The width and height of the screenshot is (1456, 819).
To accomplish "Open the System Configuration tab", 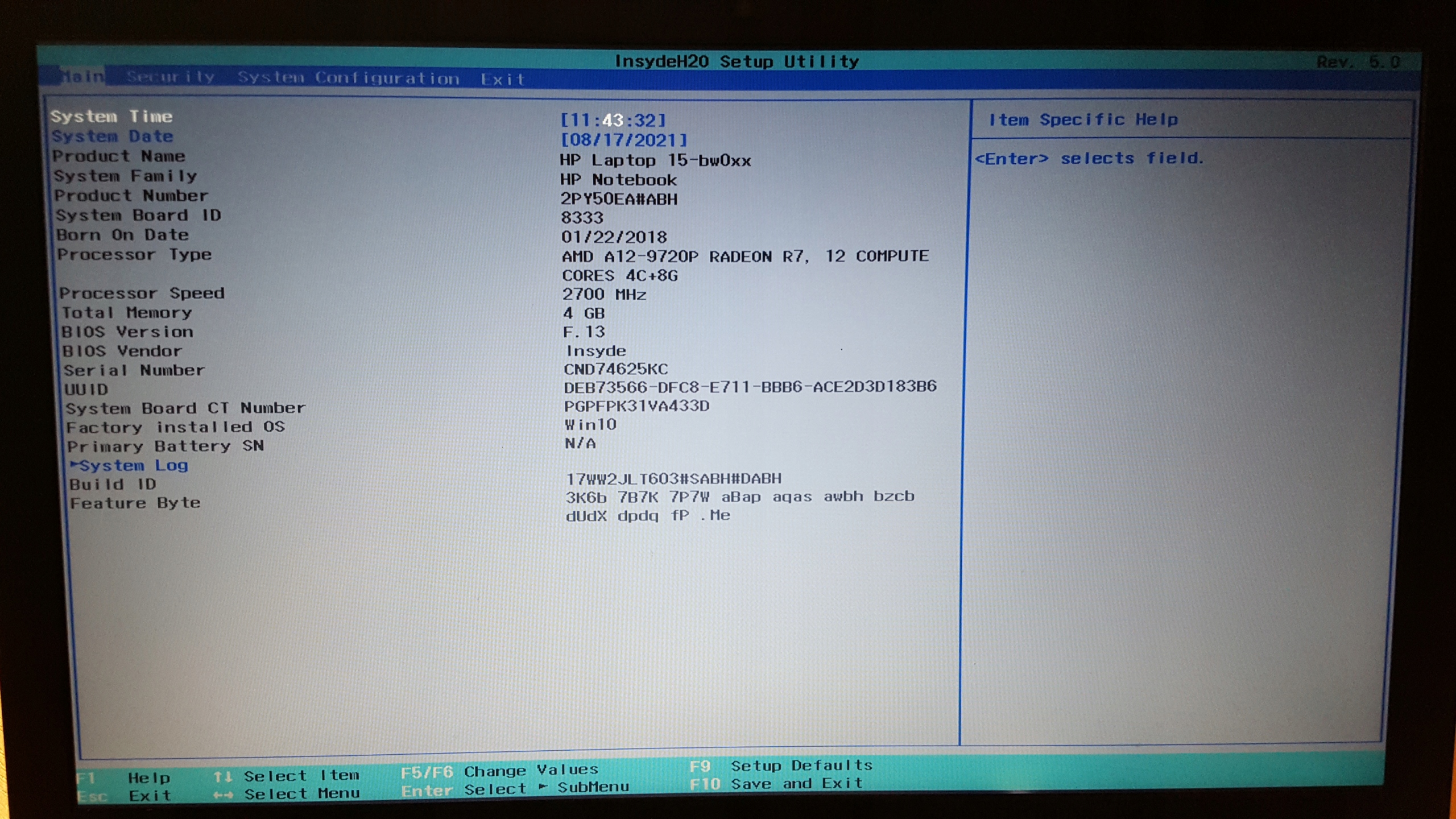I will (x=348, y=78).
